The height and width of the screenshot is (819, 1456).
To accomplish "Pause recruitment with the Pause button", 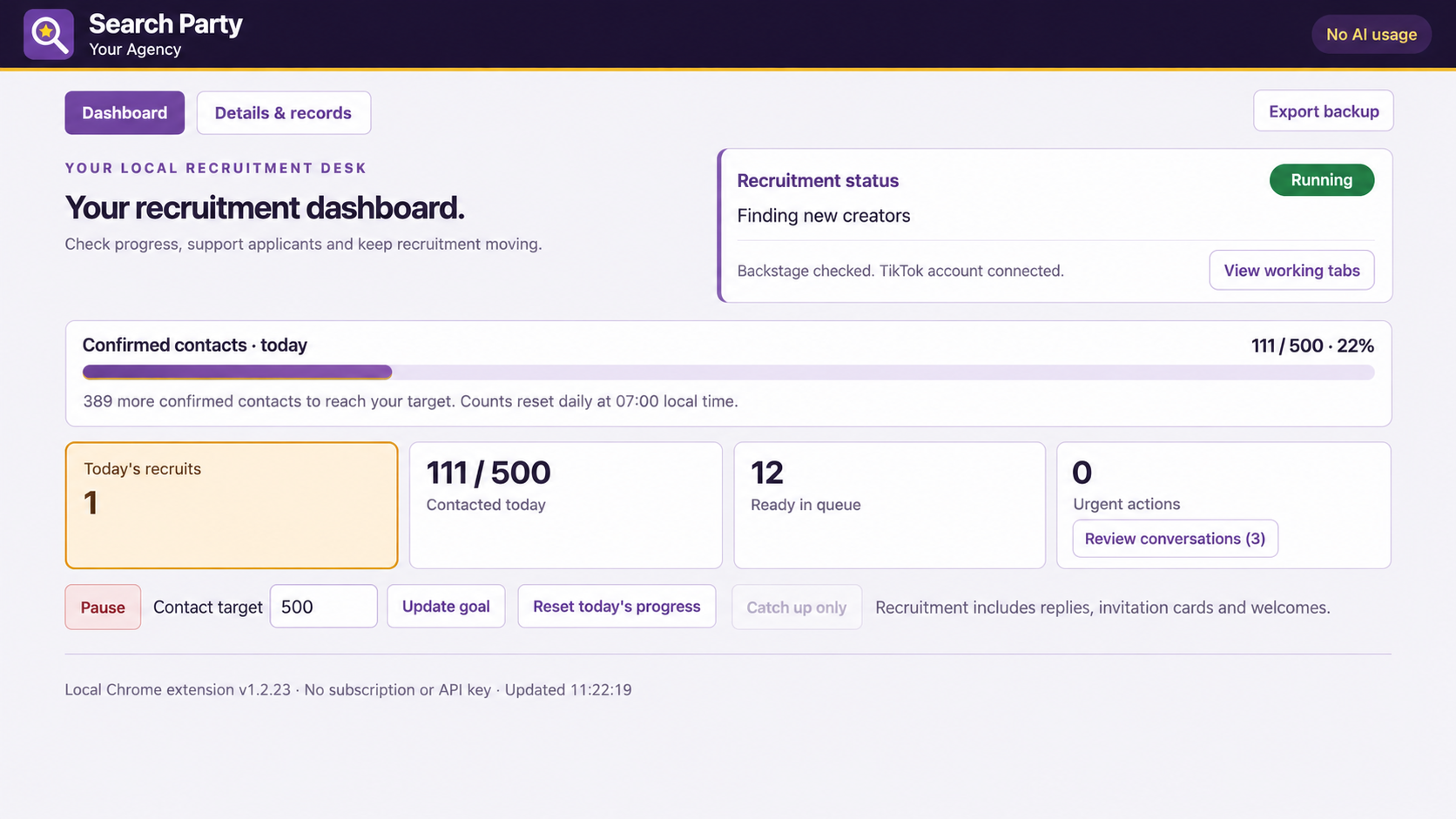I will pos(103,607).
